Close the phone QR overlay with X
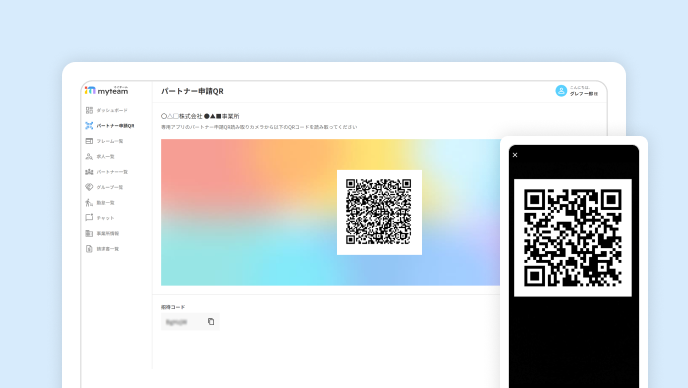688x388 pixels. coord(515,155)
